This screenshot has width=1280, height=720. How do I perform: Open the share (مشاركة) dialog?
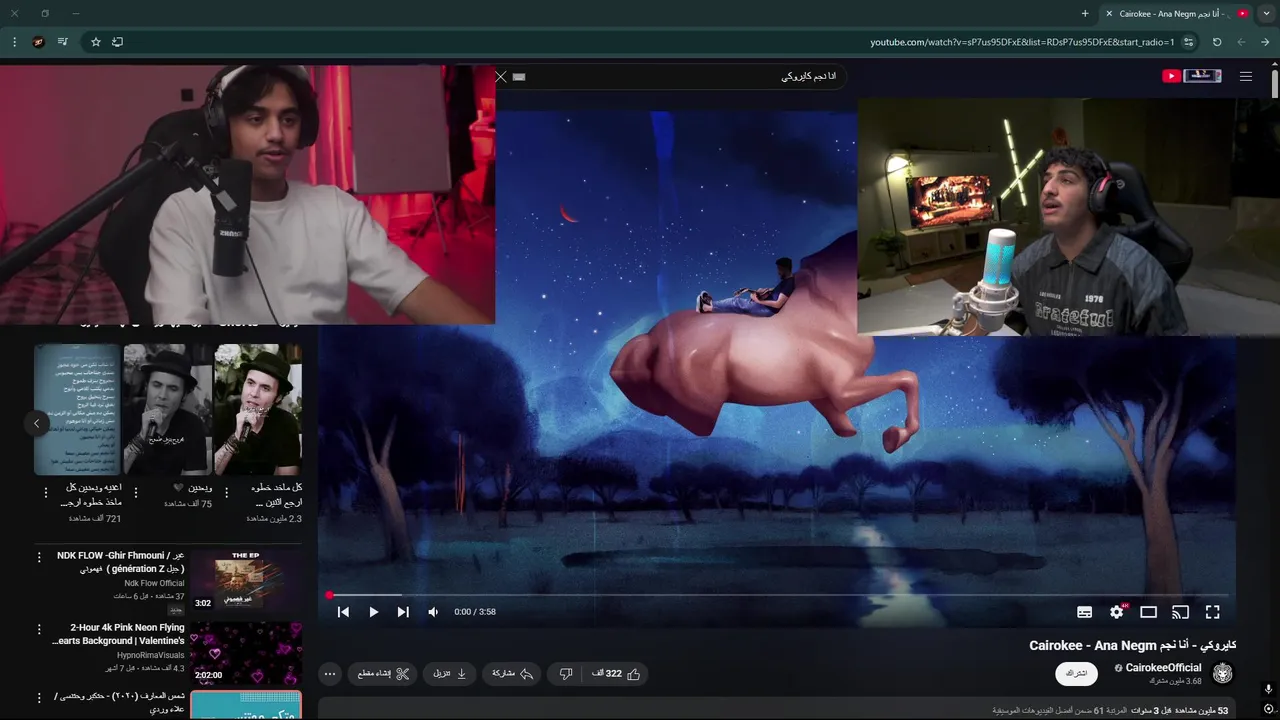[x=512, y=674]
